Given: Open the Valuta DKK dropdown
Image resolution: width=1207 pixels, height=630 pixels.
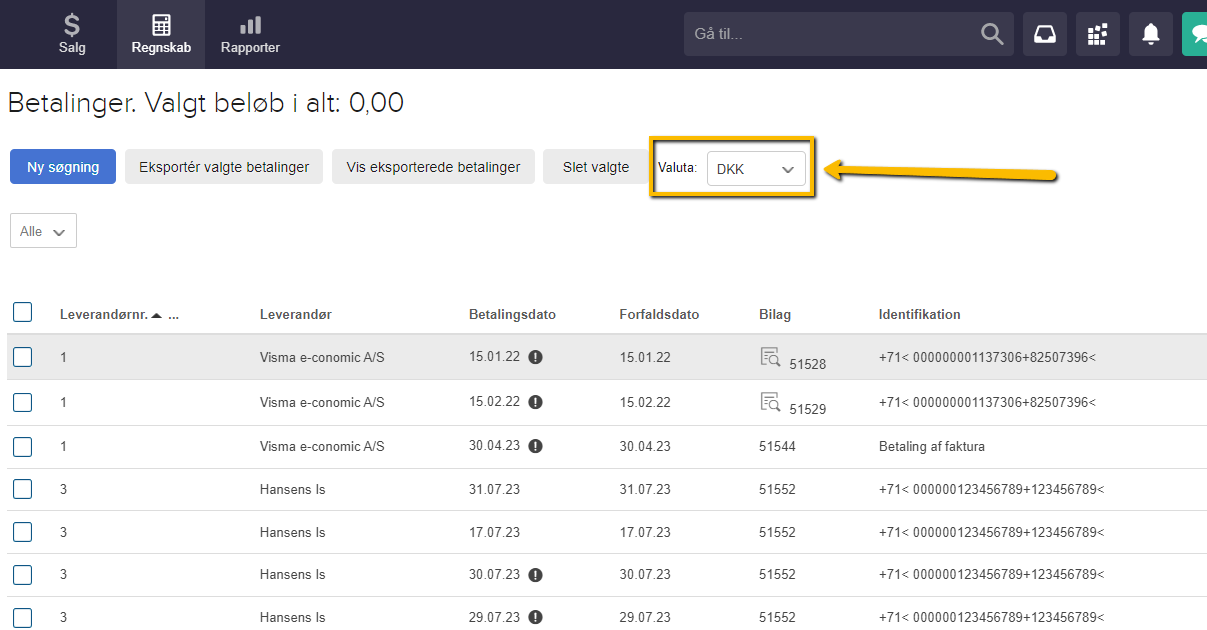Looking at the screenshot, I should (x=755, y=169).
